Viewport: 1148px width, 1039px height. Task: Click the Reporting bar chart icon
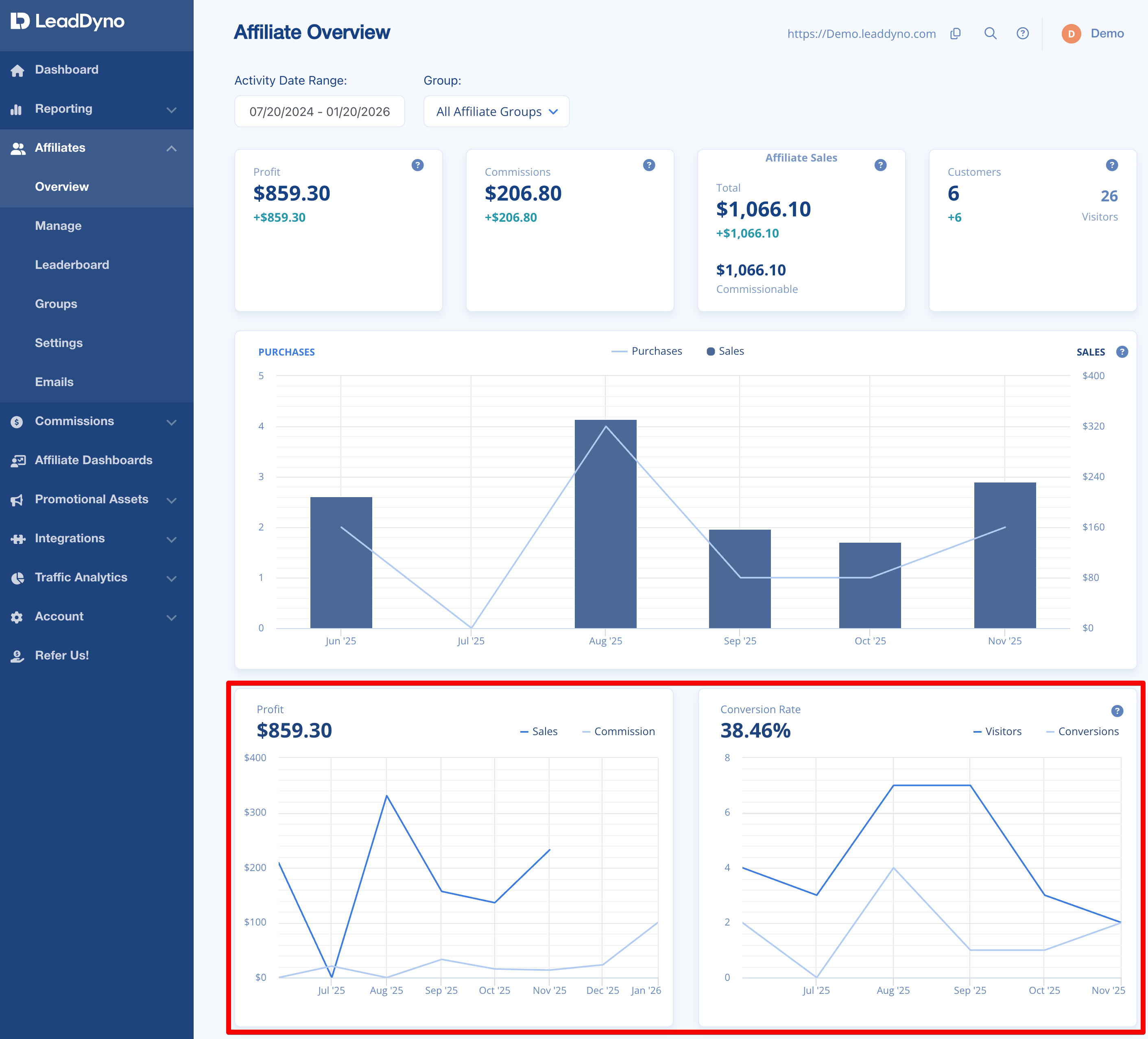pos(17,109)
